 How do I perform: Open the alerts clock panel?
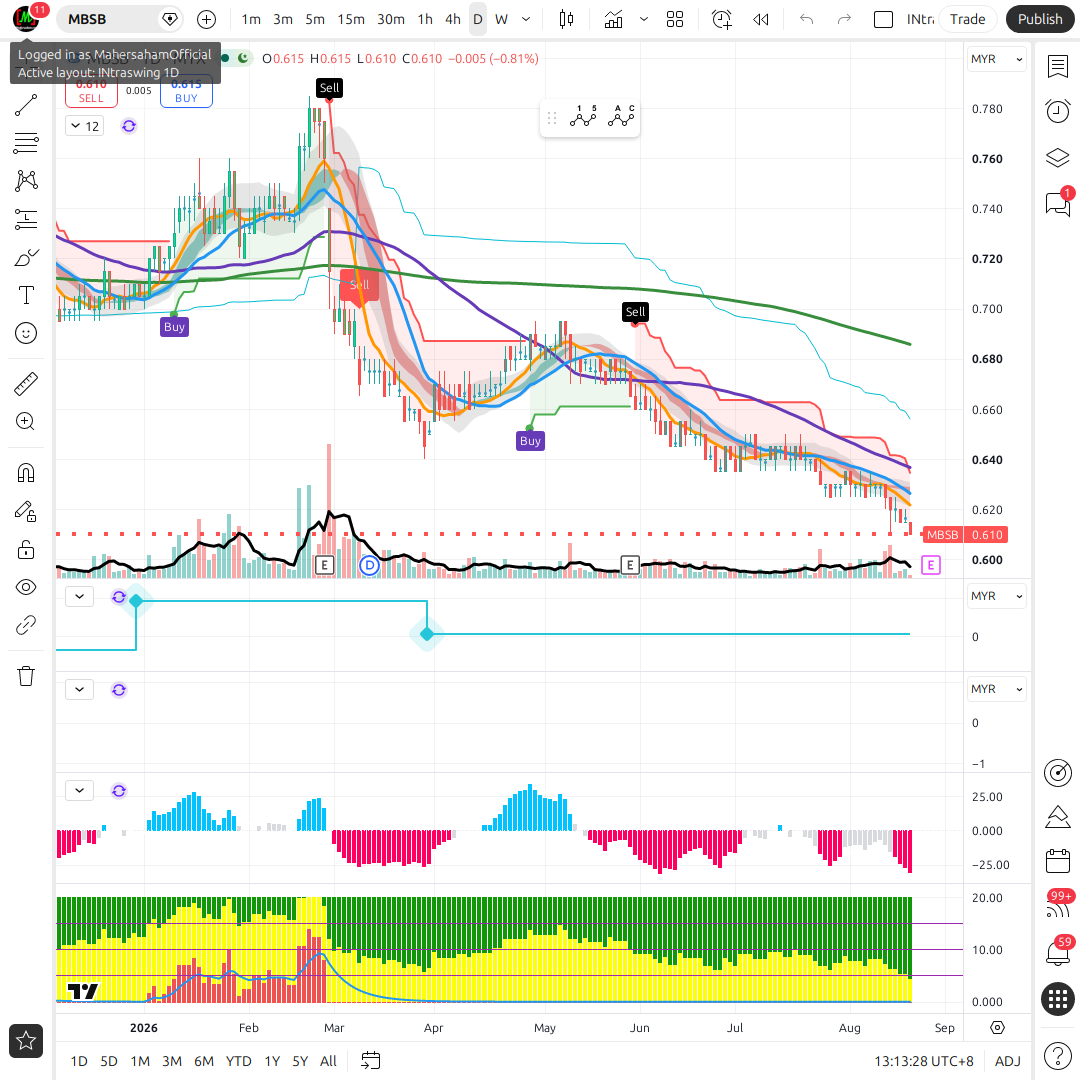(1057, 111)
